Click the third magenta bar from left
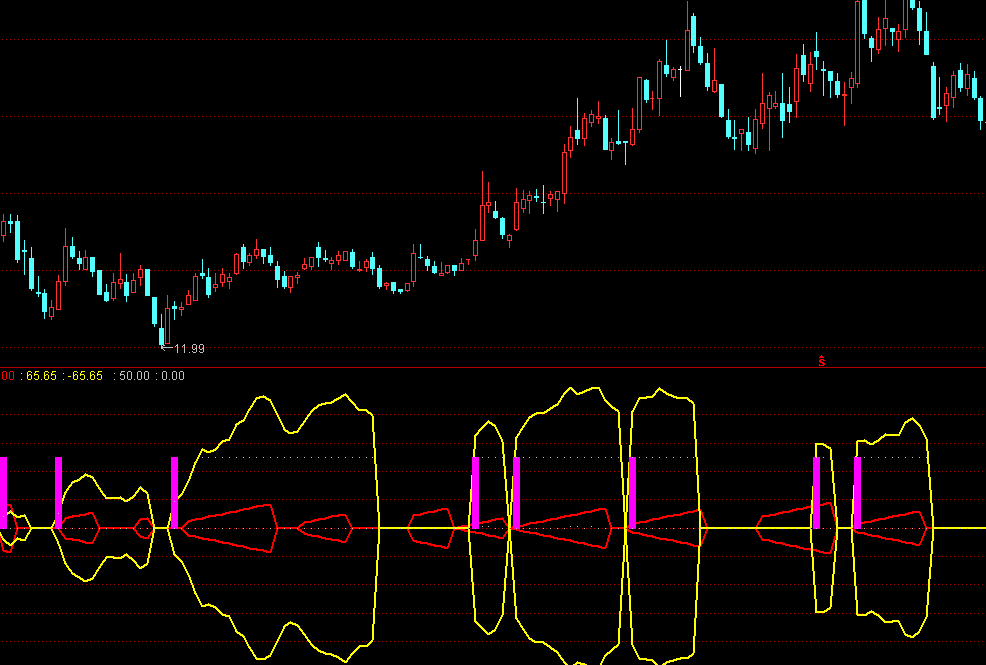The height and width of the screenshot is (665, 986). point(174,492)
